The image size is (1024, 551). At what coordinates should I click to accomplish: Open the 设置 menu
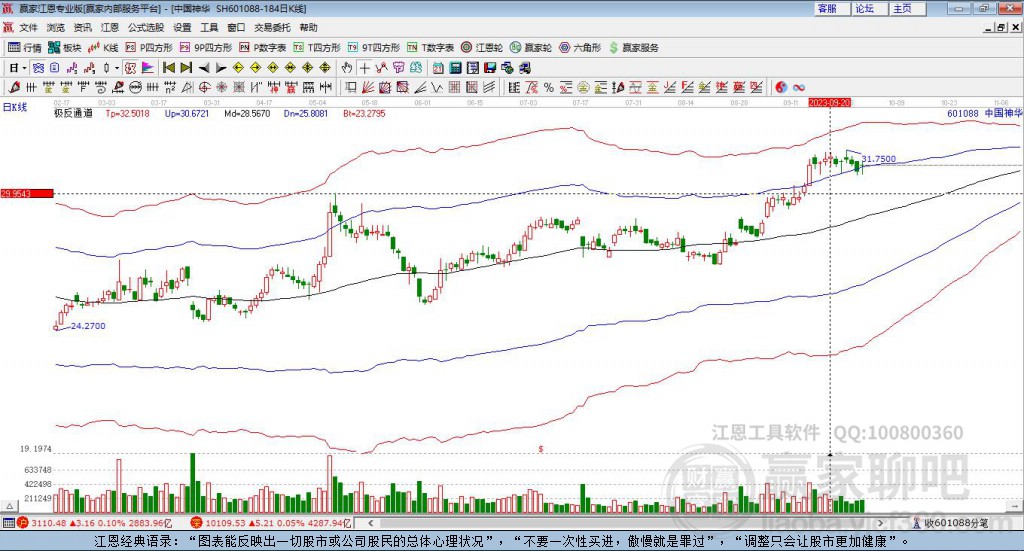point(182,27)
